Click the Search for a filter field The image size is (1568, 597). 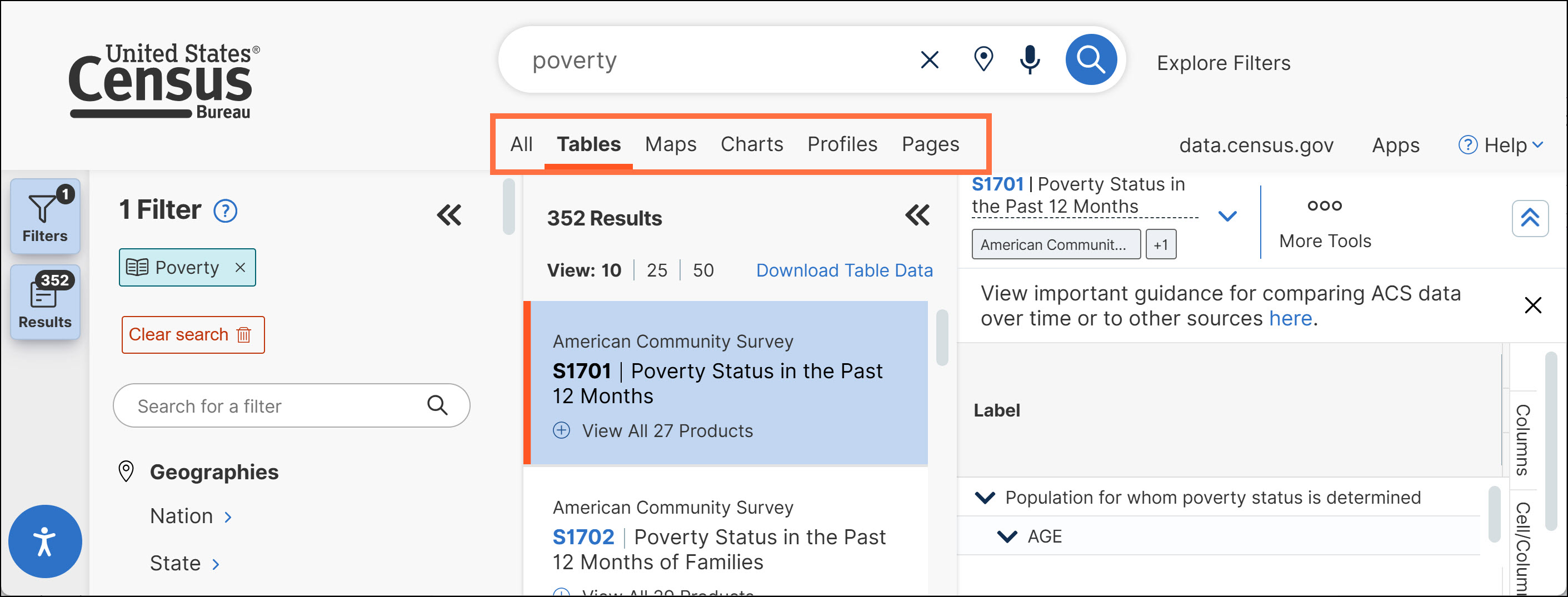(280, 406)
